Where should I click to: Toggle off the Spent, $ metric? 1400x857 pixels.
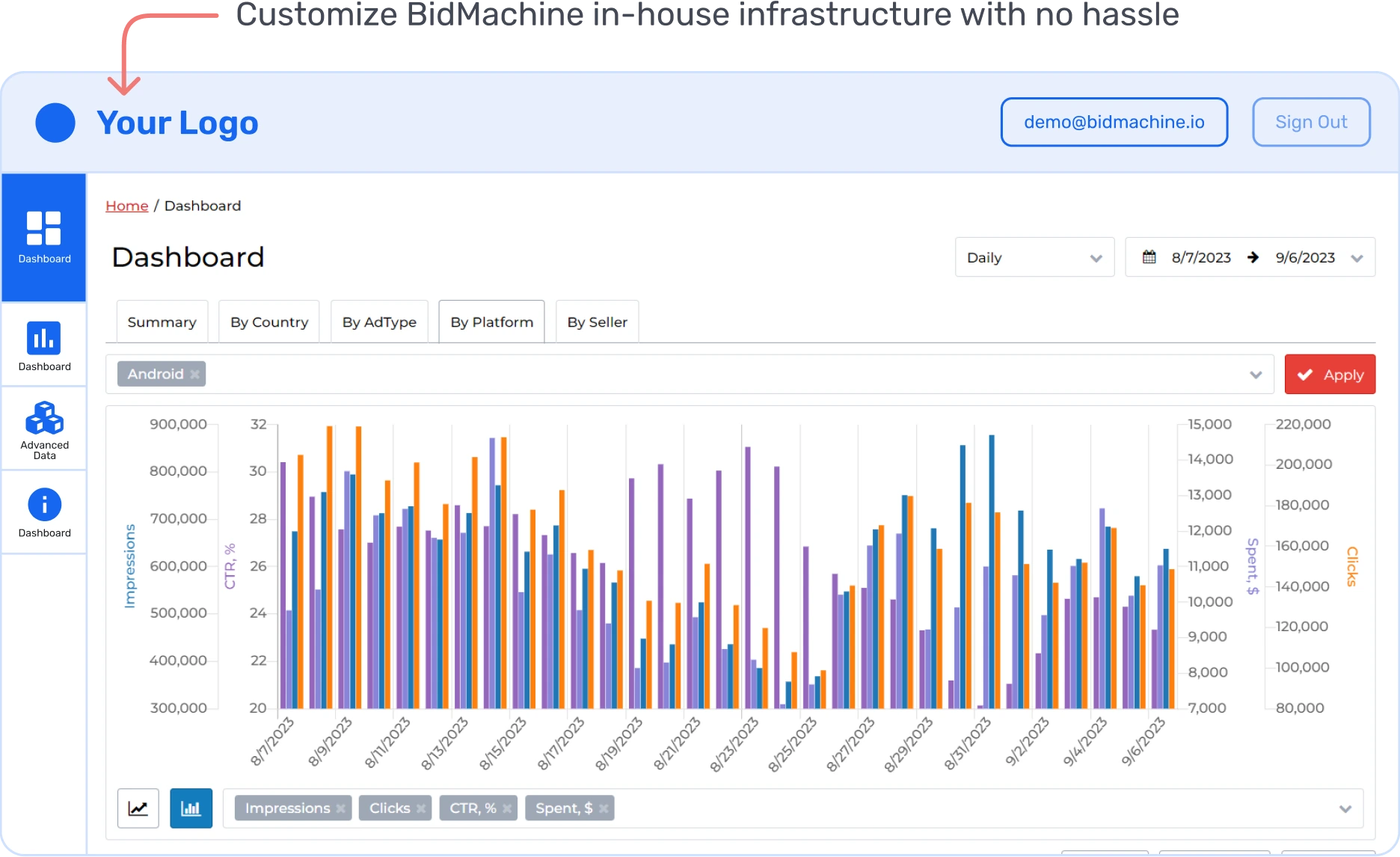(x=603, y=808)
